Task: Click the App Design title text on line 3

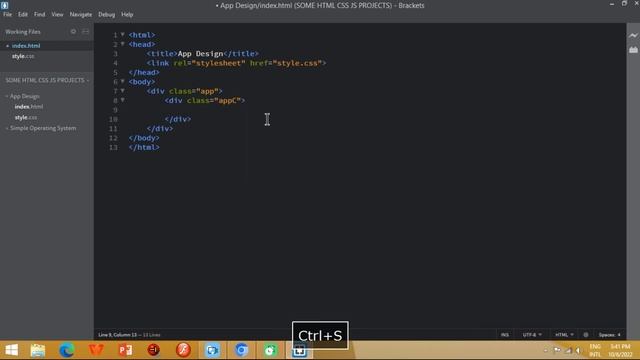Action: (x=200, y=53)
